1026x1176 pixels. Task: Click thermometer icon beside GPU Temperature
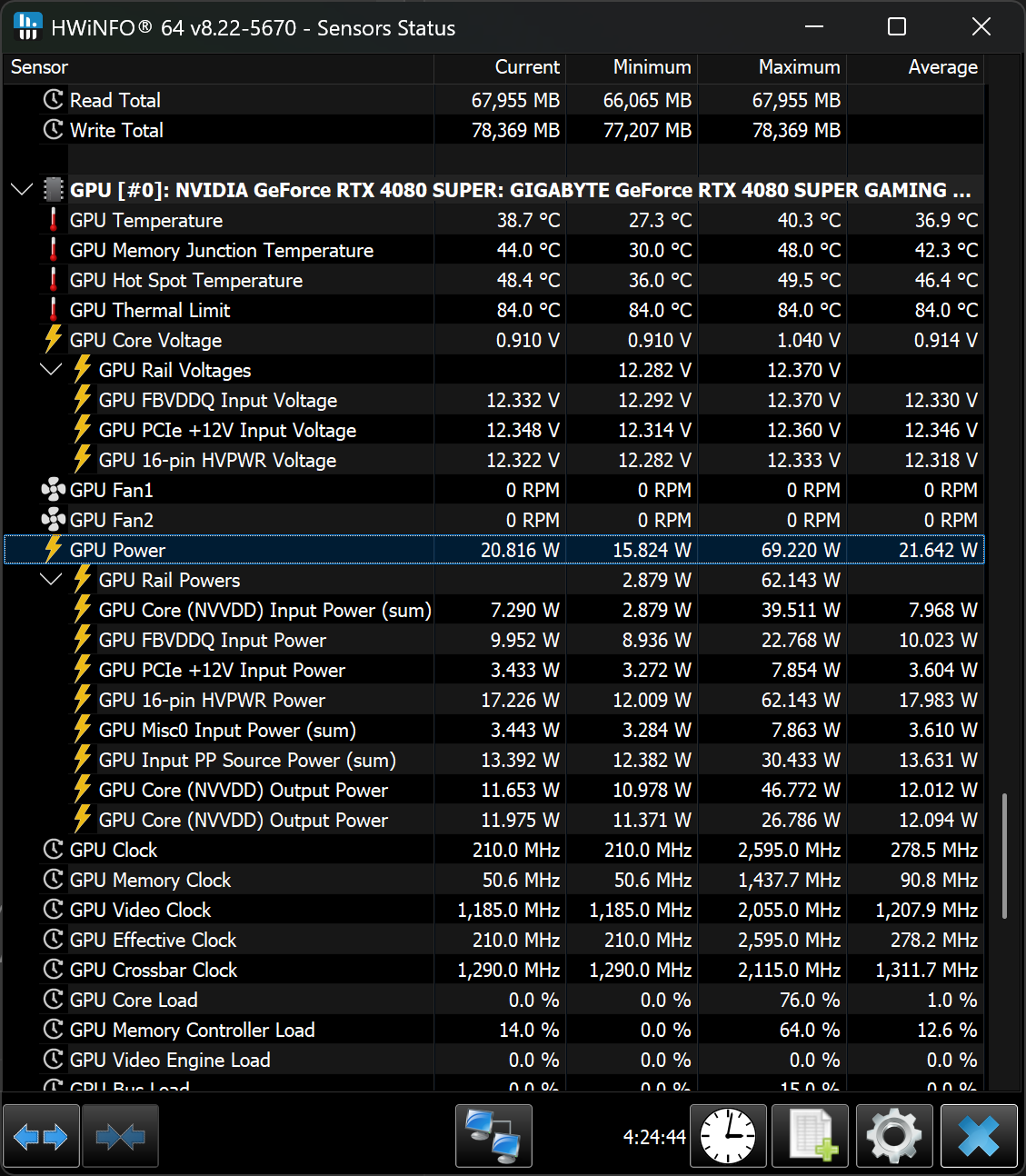pyautogui.click(x=54, y=220)
